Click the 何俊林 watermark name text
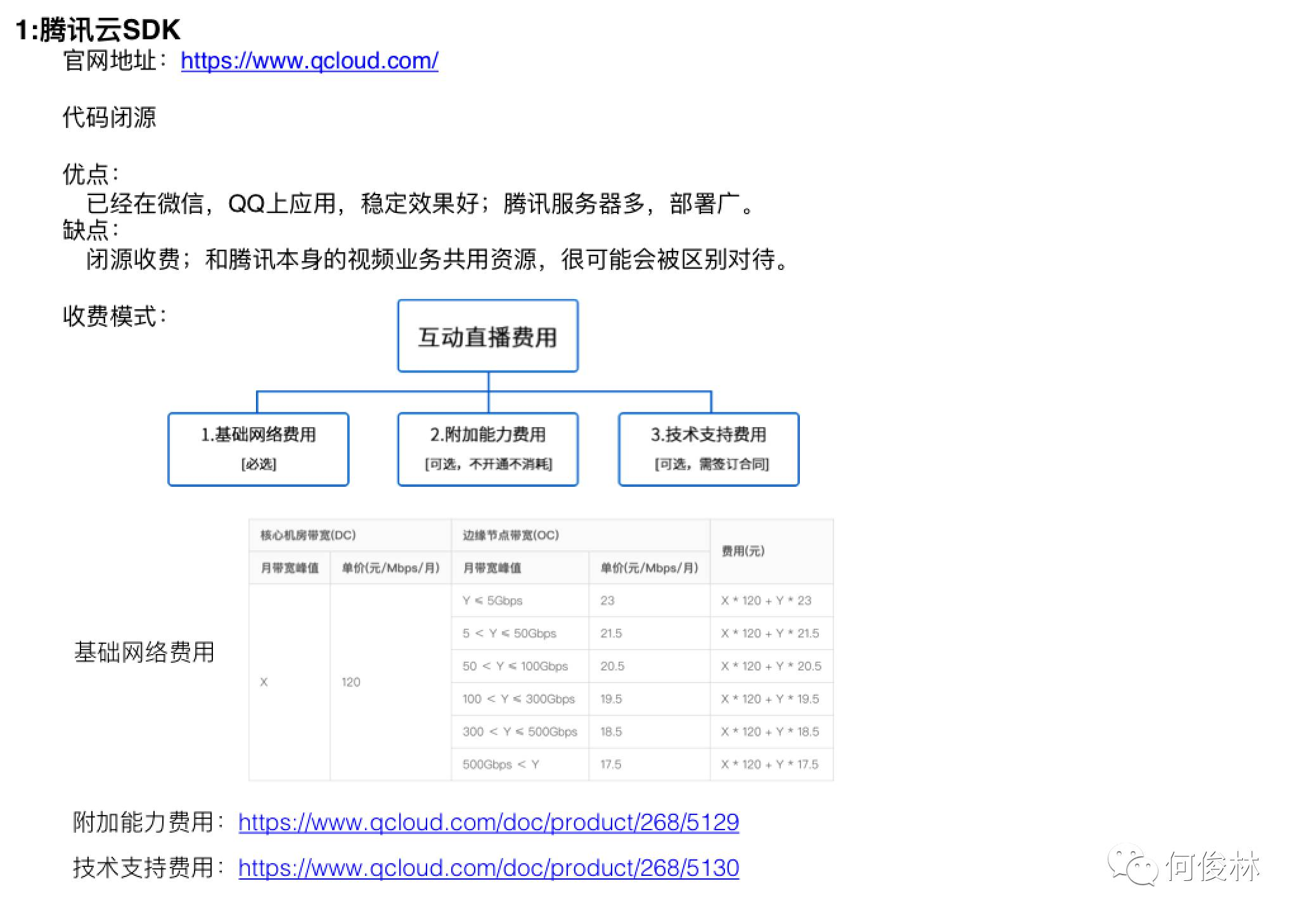Viewport: 1303px width, 924px height. [x=1212, y=866]
